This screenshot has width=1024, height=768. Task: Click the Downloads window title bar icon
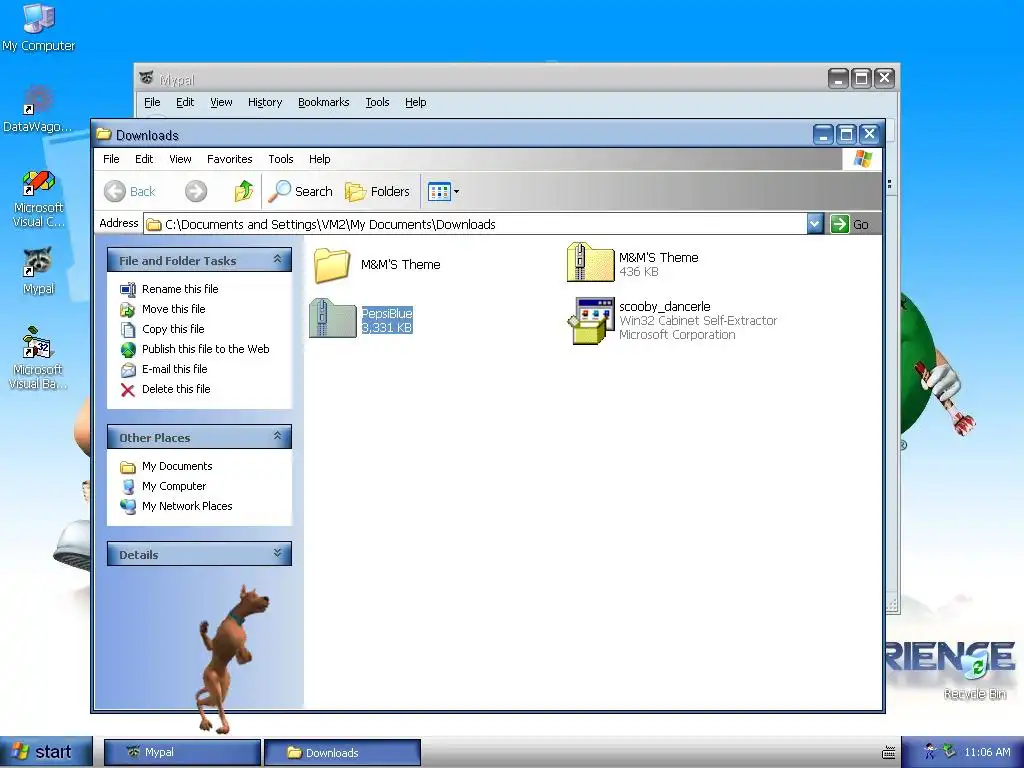click(x=104, y=135)
